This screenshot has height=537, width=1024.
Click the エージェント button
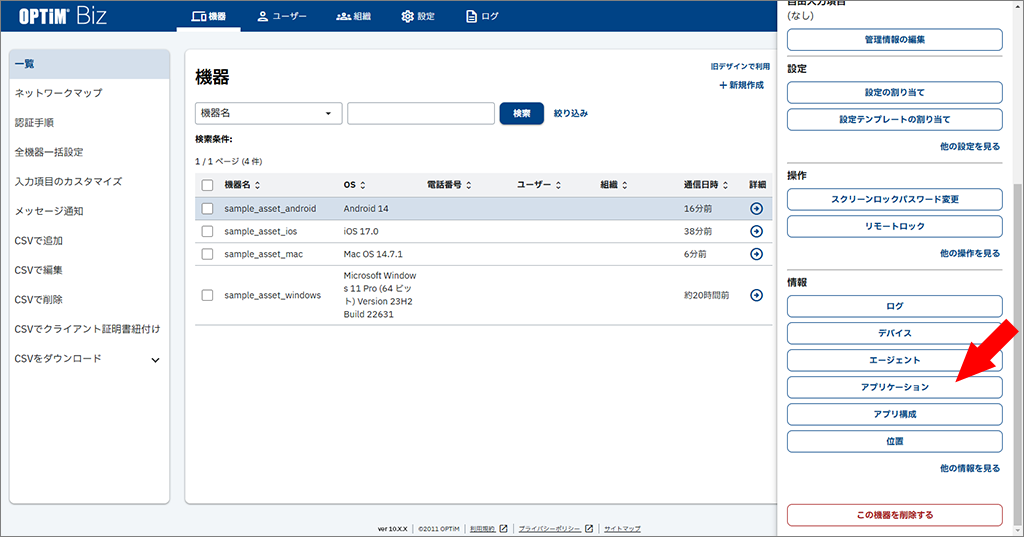[895, 360]
